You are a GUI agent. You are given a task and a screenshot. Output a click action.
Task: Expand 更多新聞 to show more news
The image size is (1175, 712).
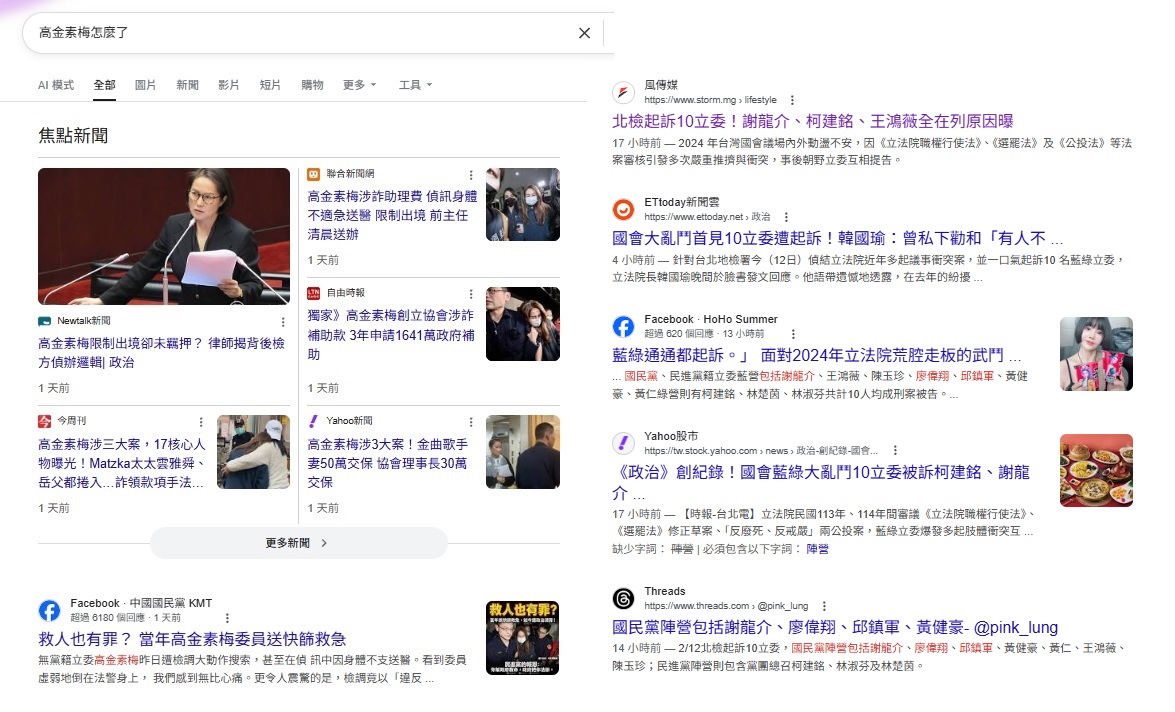[x=298, y=543]
